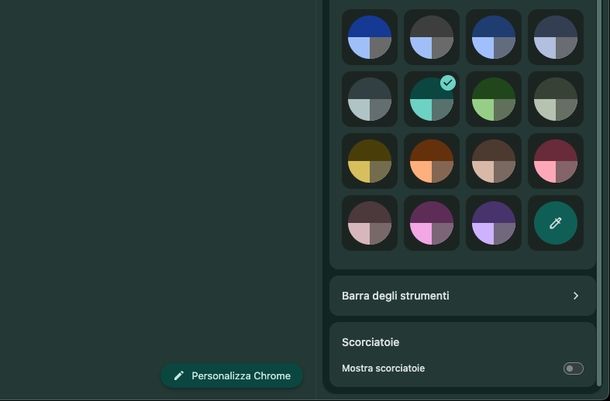The image size is (610, 401).
Task: Select the bright blue color theme
Action: point(370,37)
